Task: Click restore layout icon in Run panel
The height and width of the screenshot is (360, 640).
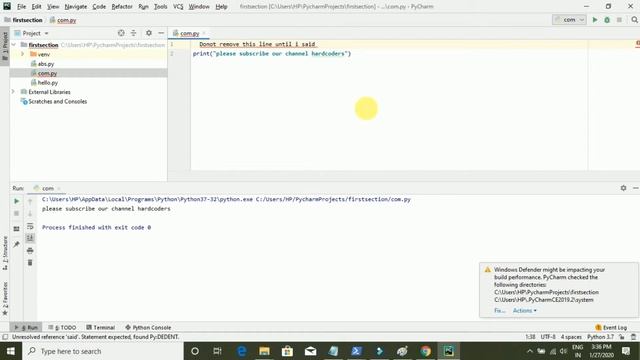Action: pyautogui.click(x=16, y=229)
